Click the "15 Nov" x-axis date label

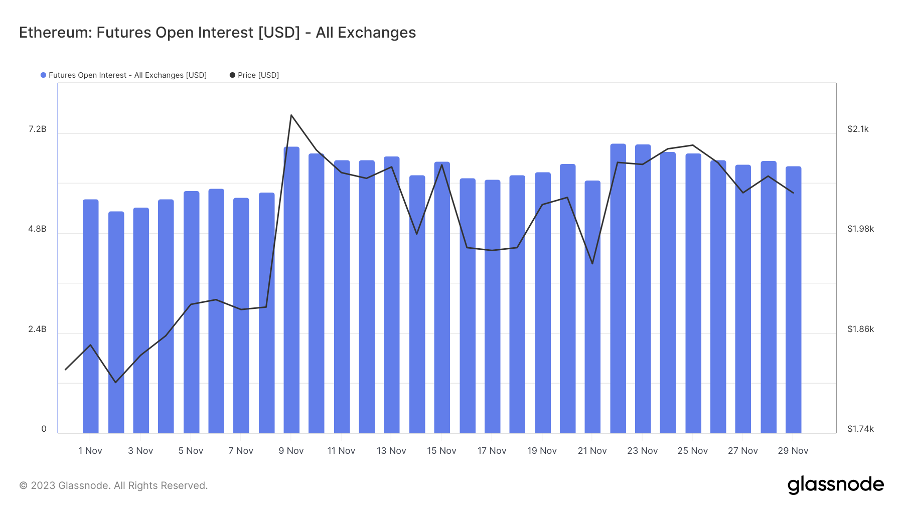tap(442, 451)
